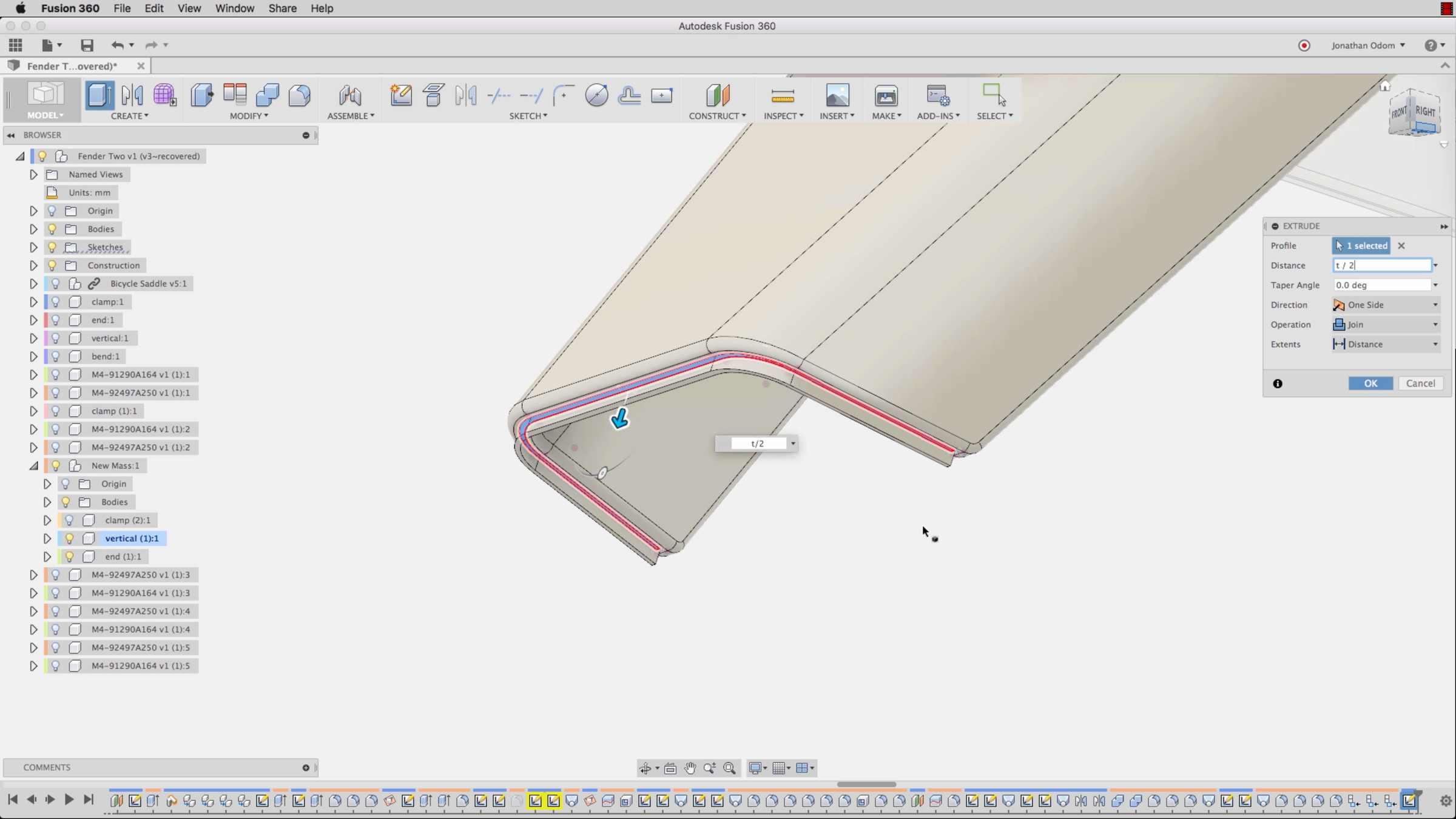The width and height of the screenshot is (1456, 819).
Task: Click the Measure icon under Inspect
Action: (x=782, y=95)
